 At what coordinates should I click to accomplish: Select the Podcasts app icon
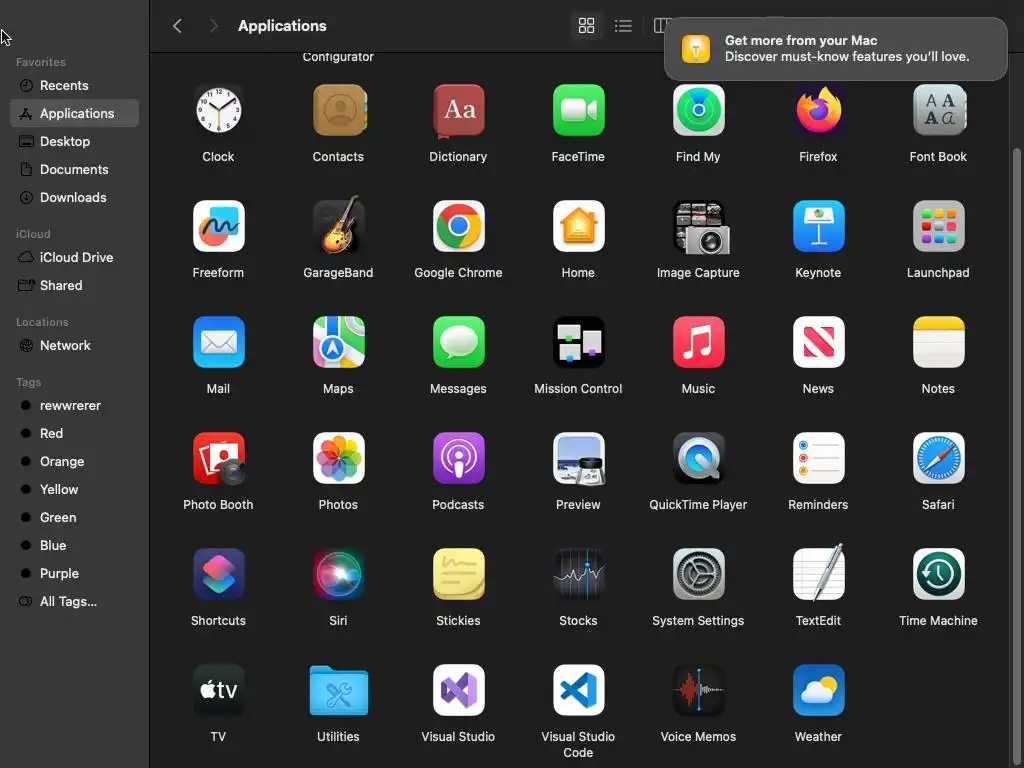(458, 458)
